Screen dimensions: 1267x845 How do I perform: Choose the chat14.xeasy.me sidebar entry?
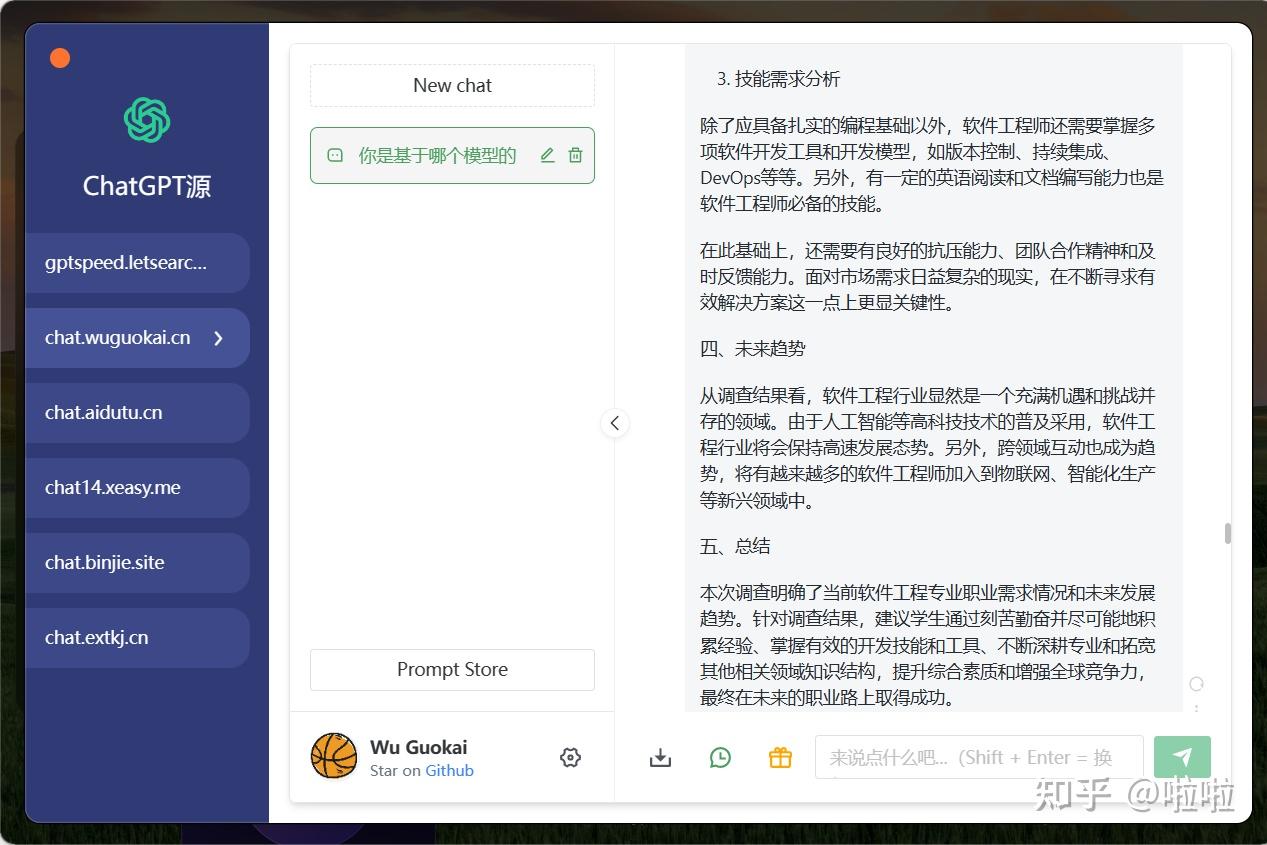point(137,487)
